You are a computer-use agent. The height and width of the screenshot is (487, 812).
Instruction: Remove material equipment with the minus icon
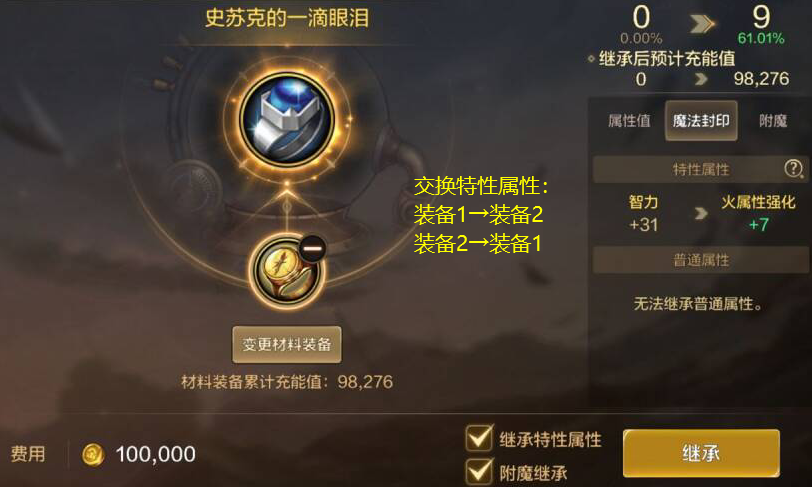pos(312,249)
